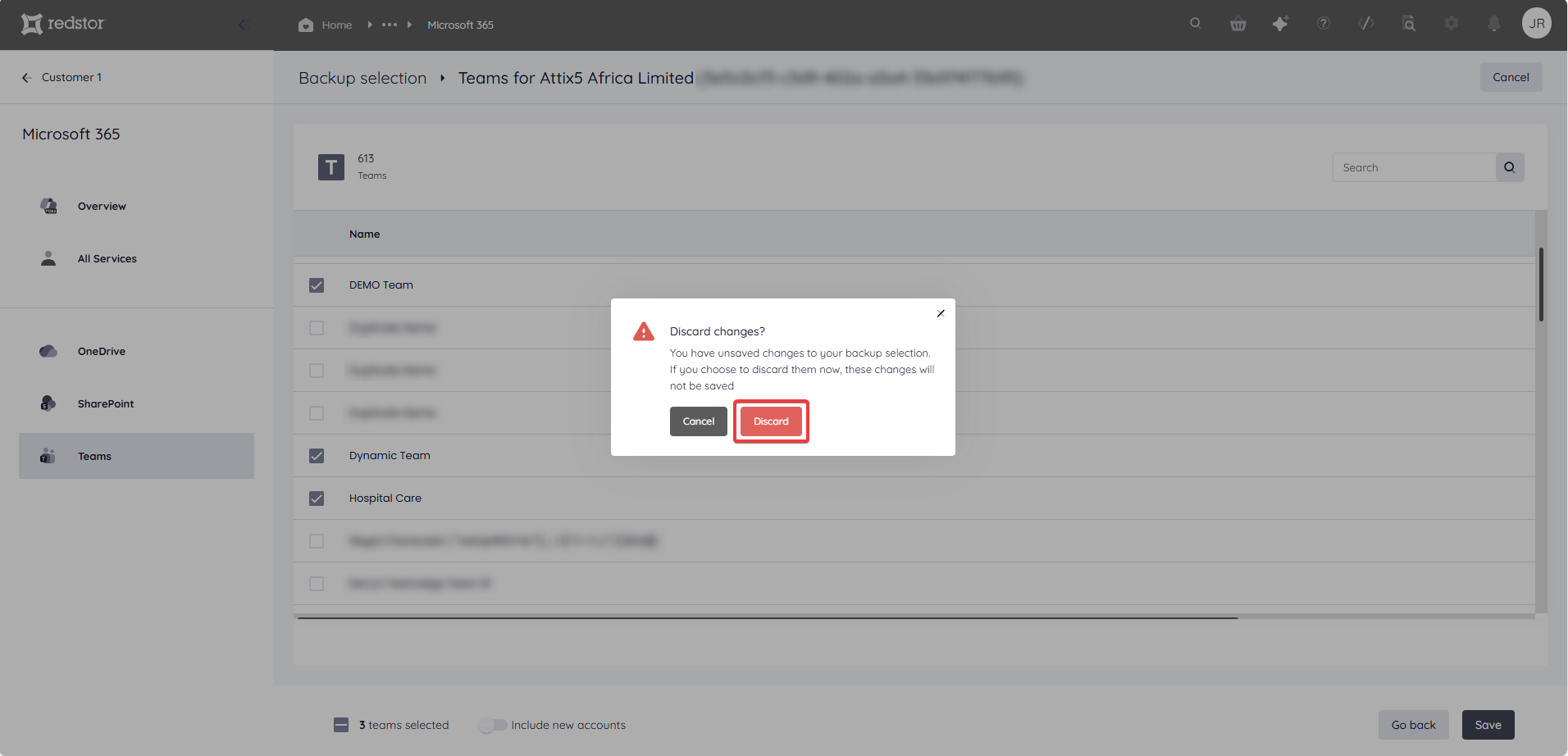1568x756 pixels.
Task: Toggle Include new accounts switch
Action: [x=493, y=725]
